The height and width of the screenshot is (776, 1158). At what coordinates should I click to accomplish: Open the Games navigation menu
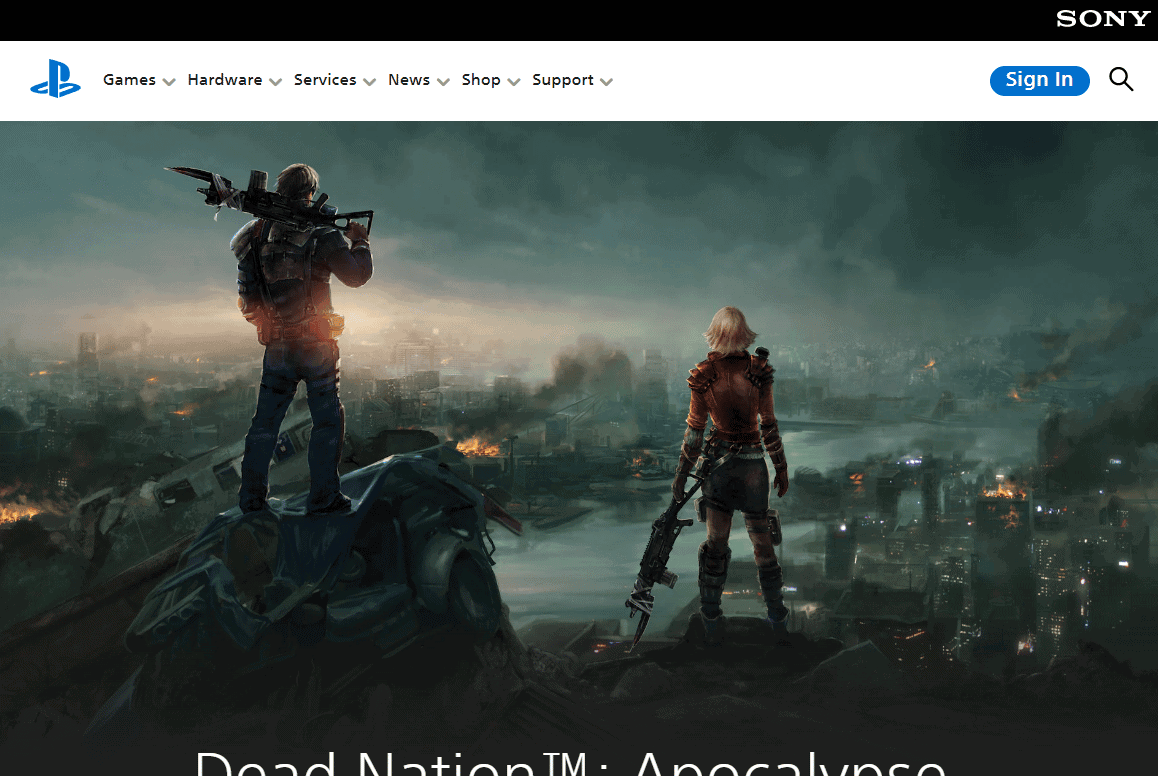pyautogui.click(x=129, y=80)
